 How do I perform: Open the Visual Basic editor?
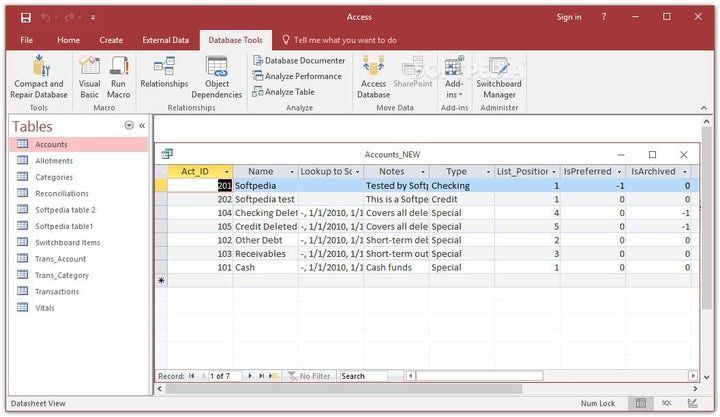[x=90, y=67]
